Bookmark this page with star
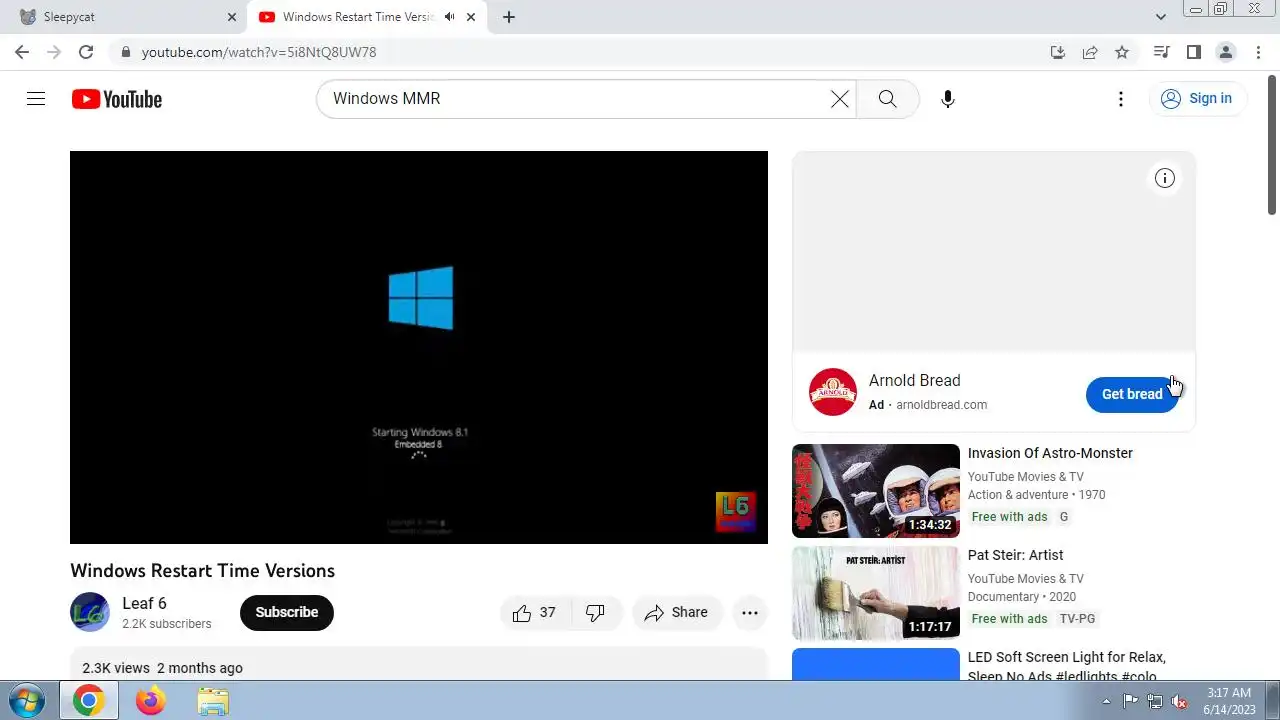The height and width of the screenshot is (720, 1280). [x=1122, y=52]
